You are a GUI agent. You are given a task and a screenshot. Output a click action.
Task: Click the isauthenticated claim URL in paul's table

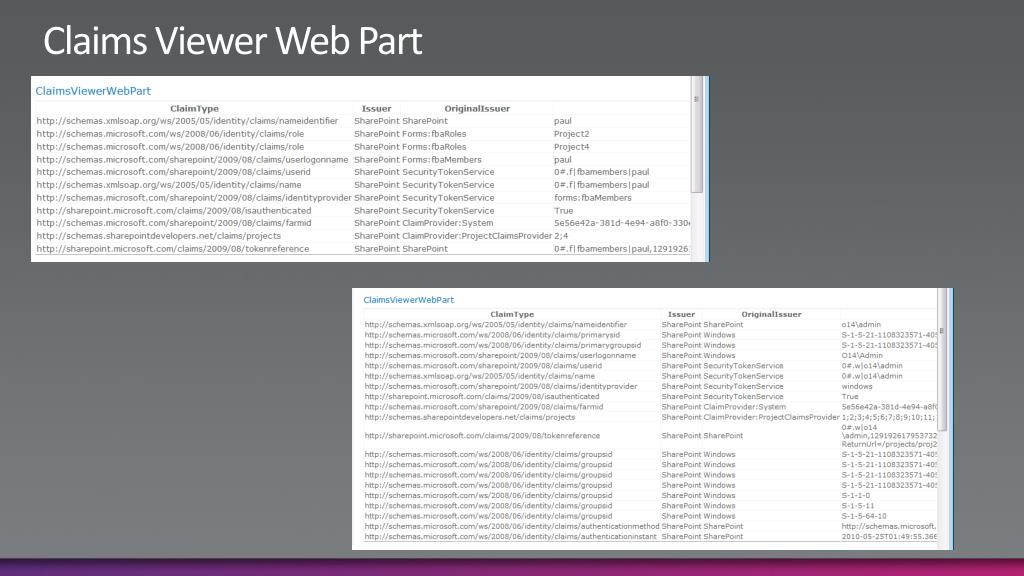[x=174, y=210]
